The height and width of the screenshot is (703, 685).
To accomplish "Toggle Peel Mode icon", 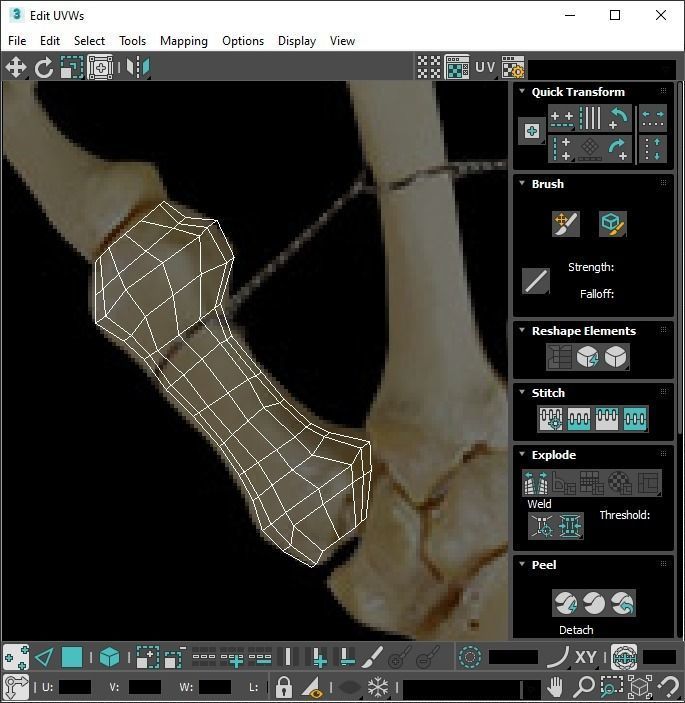I will point(594,603).
